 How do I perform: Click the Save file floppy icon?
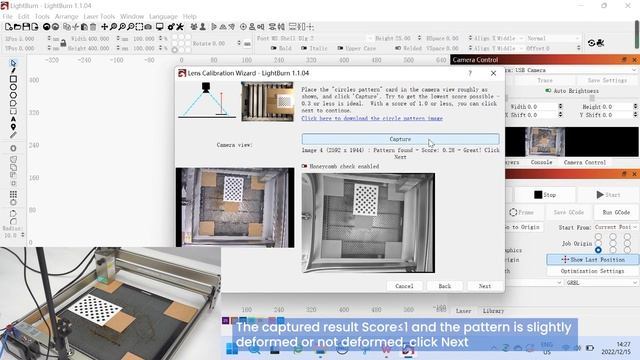(x=26, y=27)
